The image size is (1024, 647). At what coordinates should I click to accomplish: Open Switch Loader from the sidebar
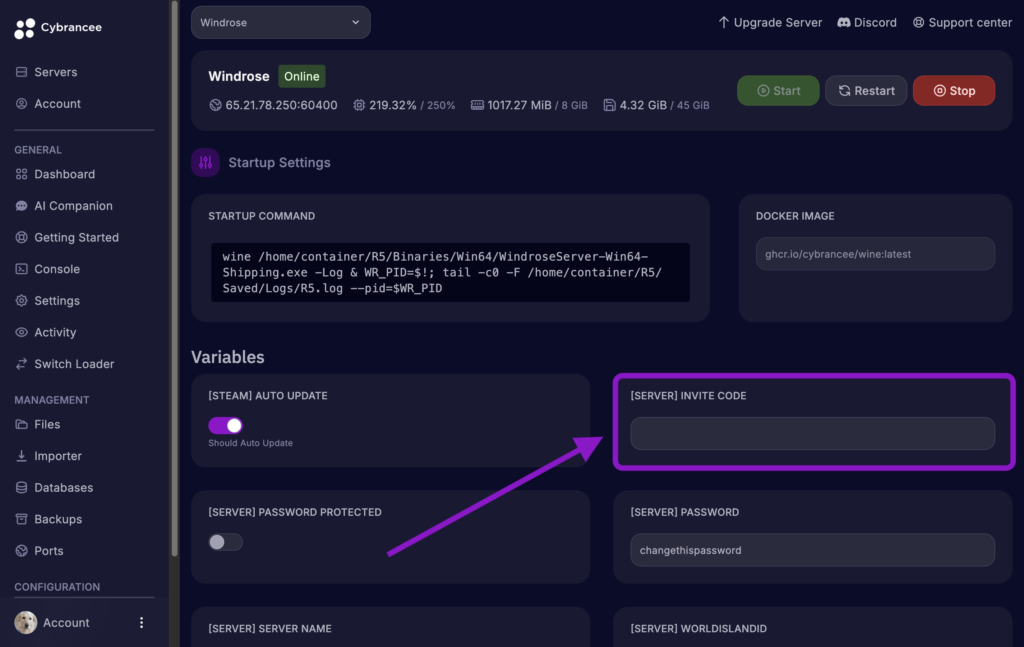[22, 363]
